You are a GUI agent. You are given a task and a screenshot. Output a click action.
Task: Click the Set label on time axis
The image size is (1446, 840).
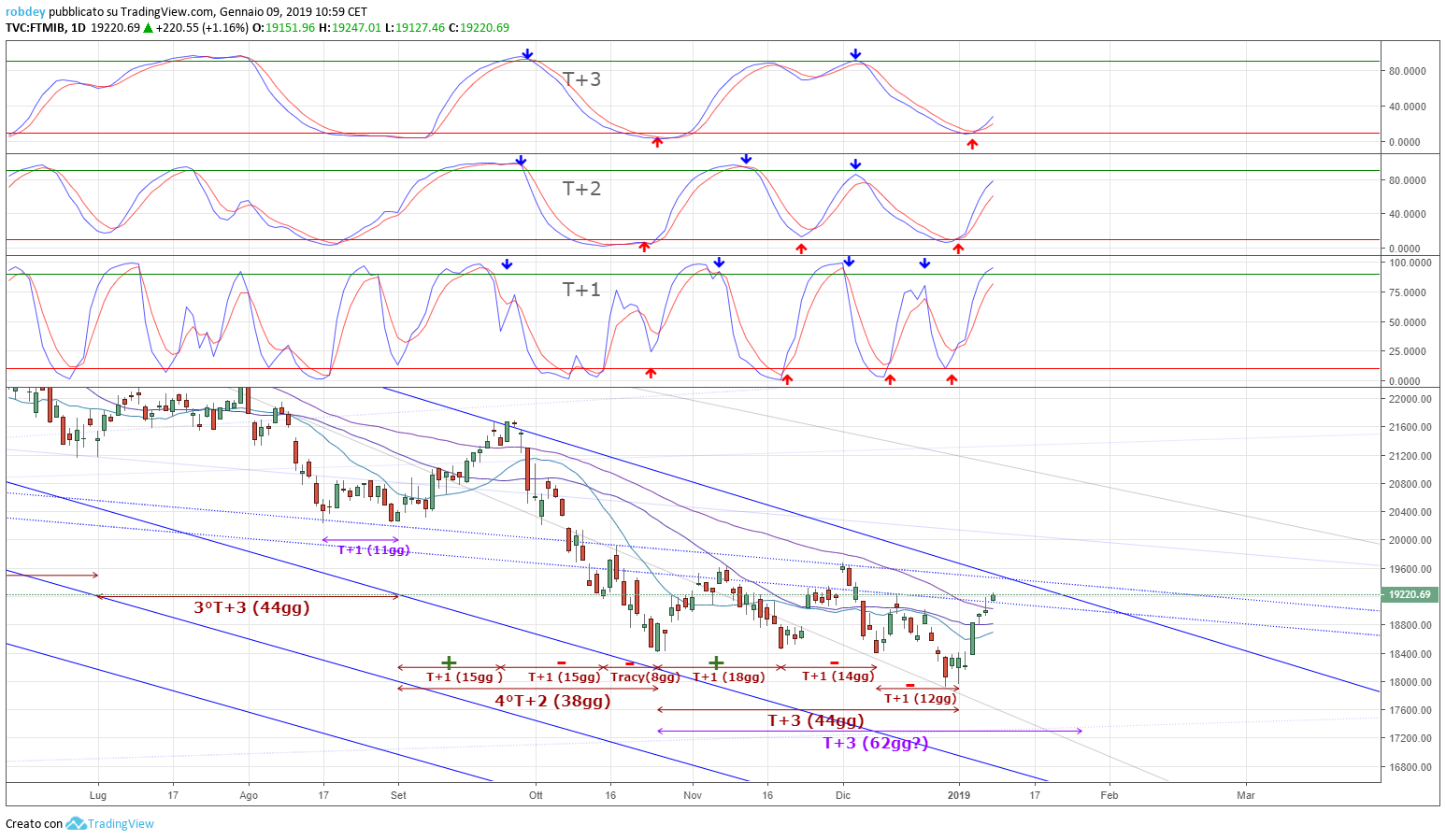(398, 795)
